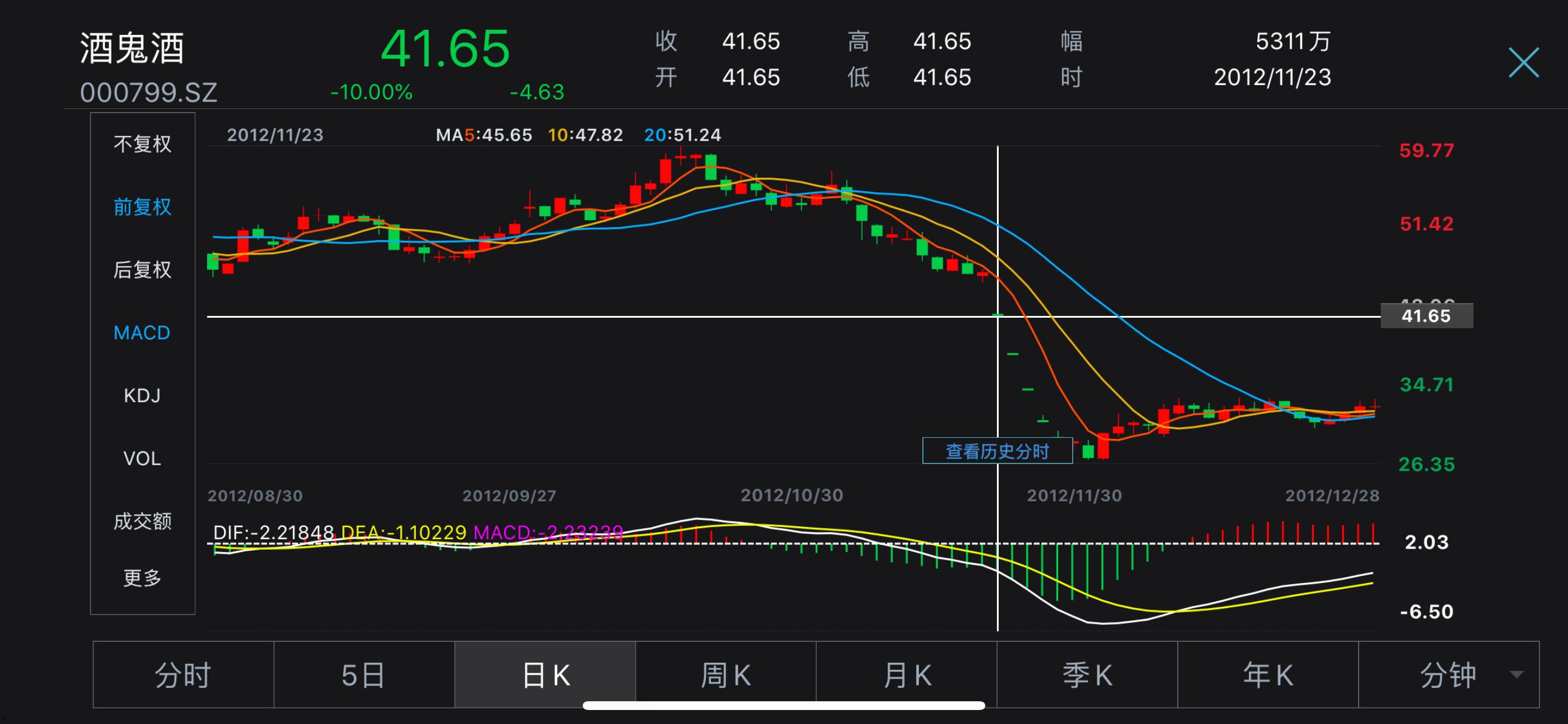The width and height of the screenshot is (1568, 724).
Task: Click the 低 low price 41.65 value
Action: (x=942, y=78)
